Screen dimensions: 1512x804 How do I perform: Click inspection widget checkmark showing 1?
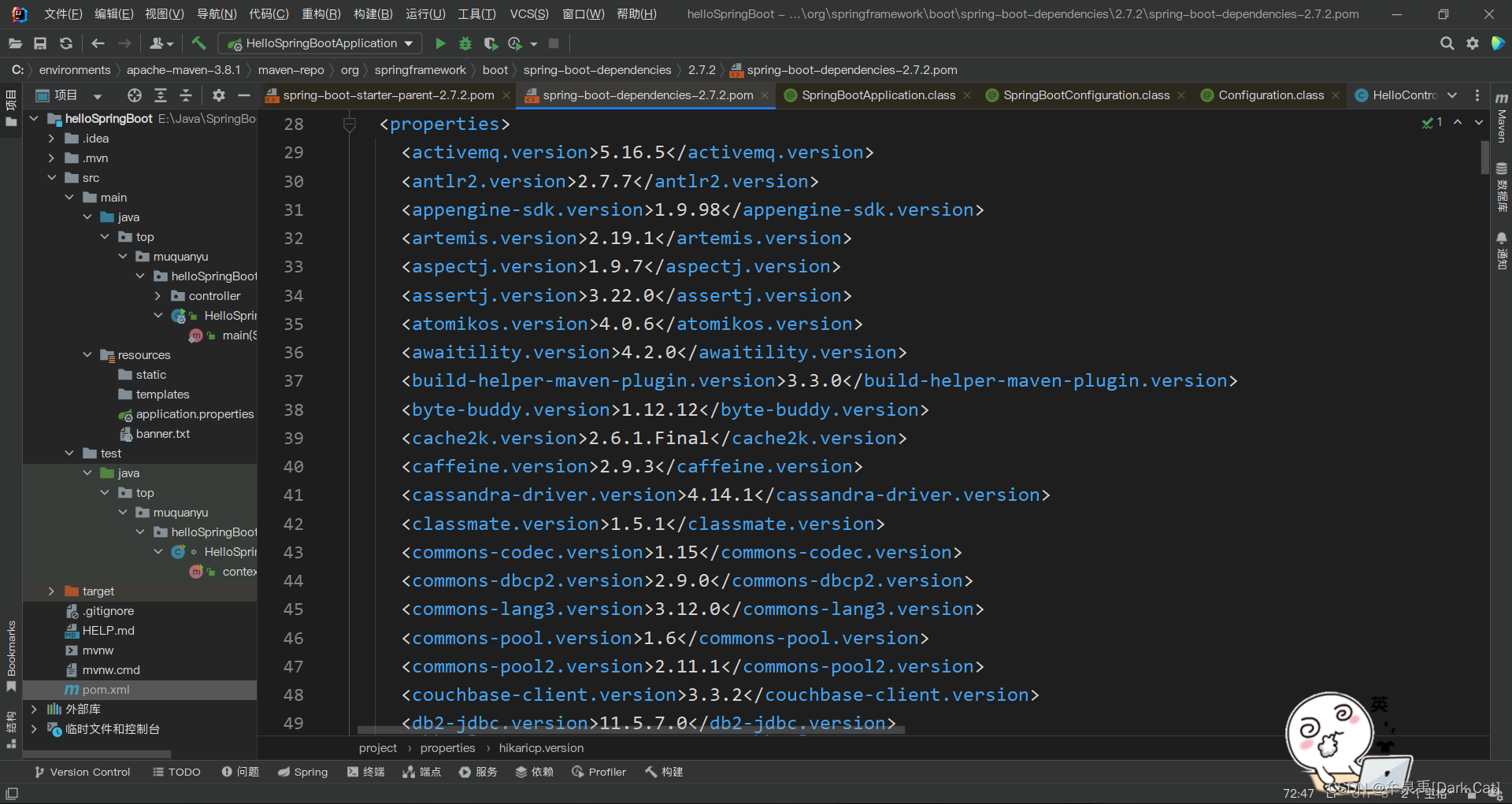click(x=1432, y=122)
